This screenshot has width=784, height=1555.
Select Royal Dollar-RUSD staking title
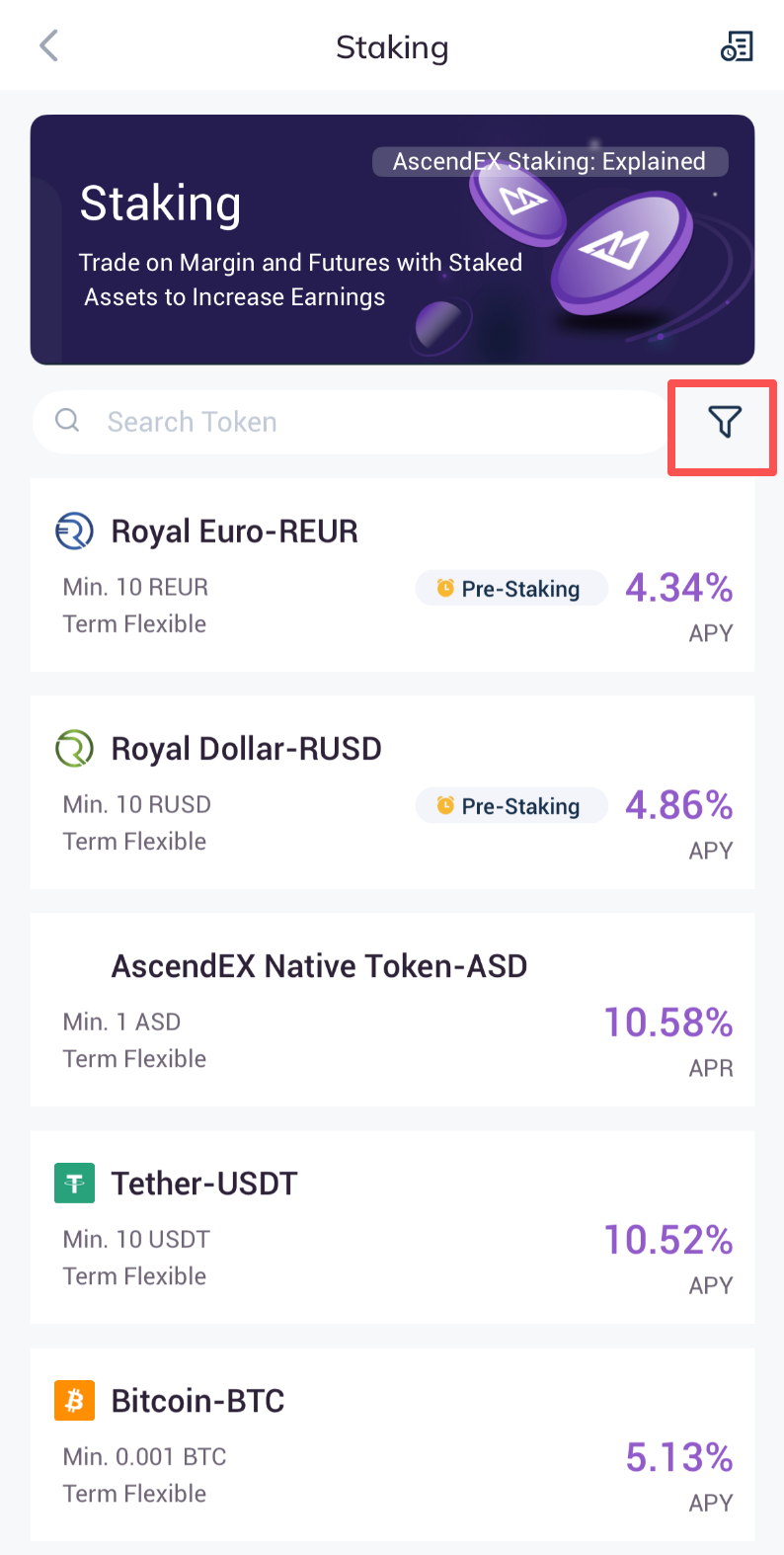coord(246,749)
